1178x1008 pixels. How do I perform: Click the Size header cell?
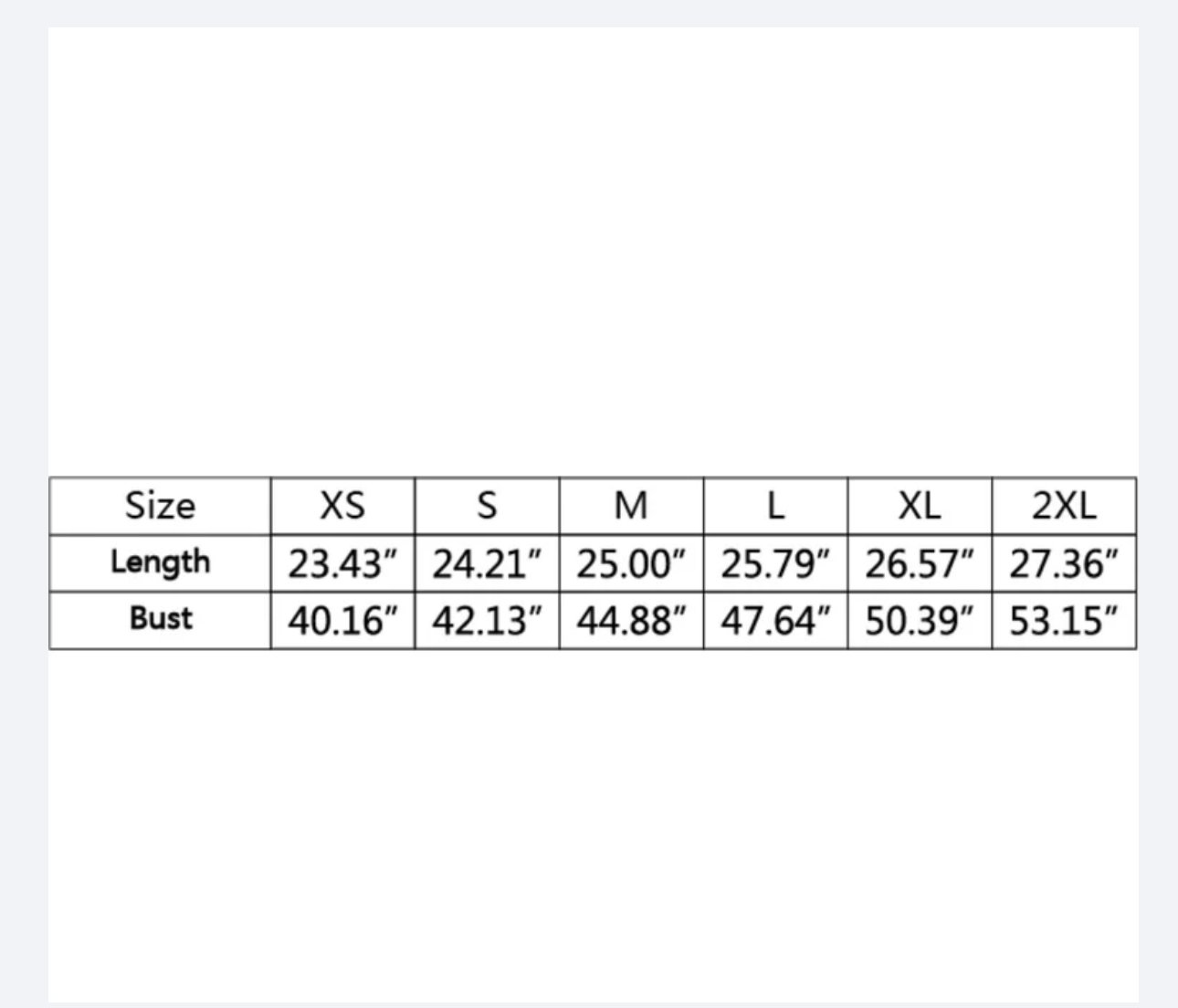(x=160, y=506)
